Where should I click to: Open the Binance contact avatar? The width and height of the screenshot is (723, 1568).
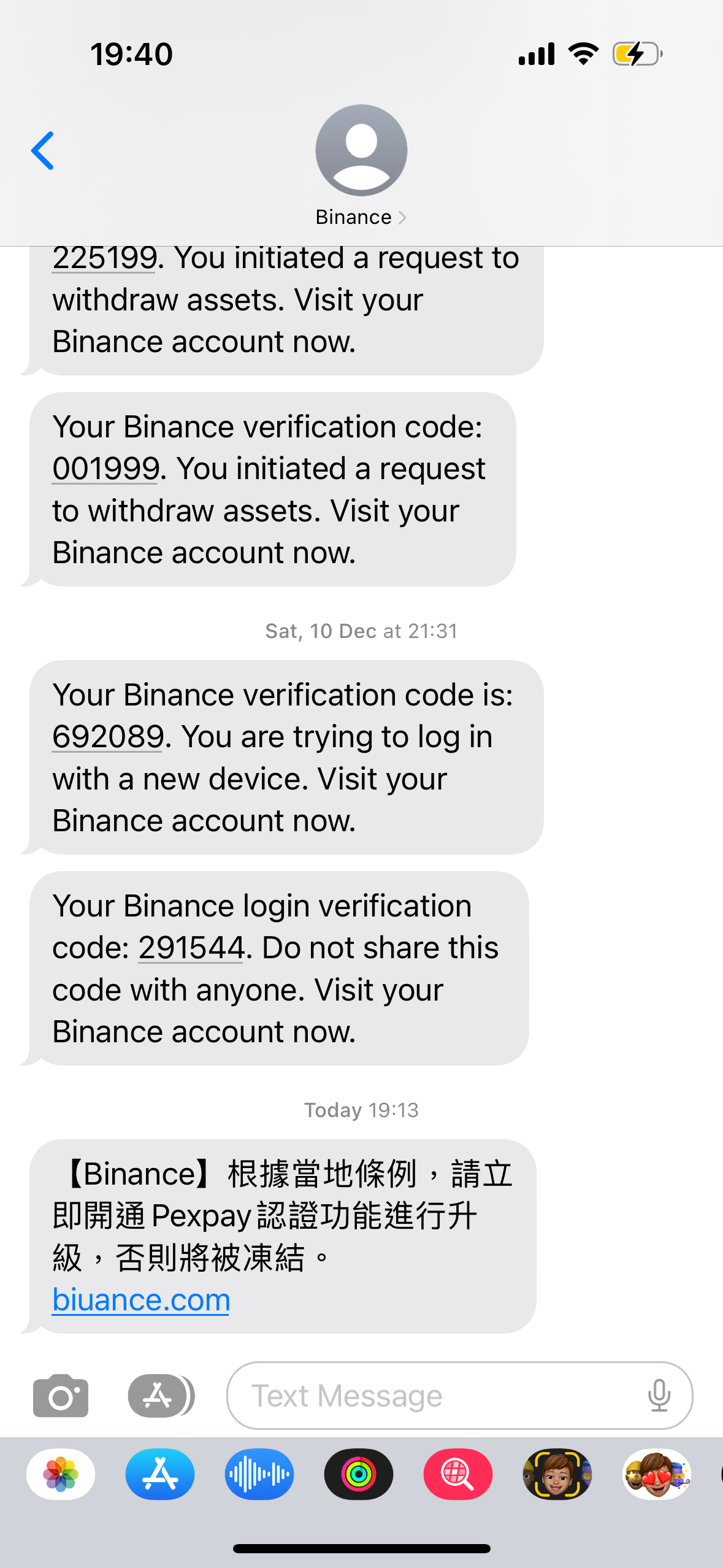[361, 150]
